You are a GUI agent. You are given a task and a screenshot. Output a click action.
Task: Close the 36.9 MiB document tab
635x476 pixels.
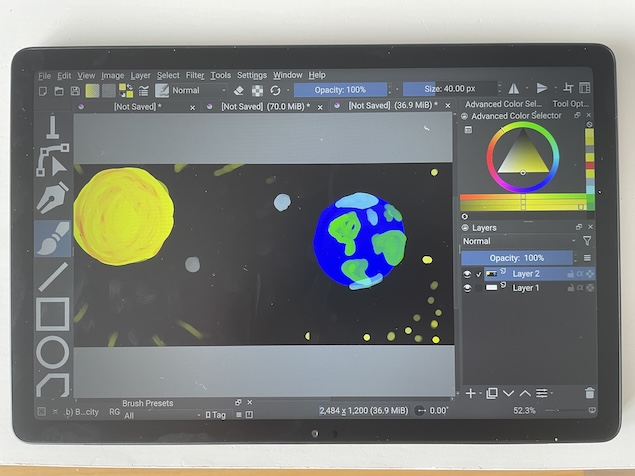click(x=447, y=106)
